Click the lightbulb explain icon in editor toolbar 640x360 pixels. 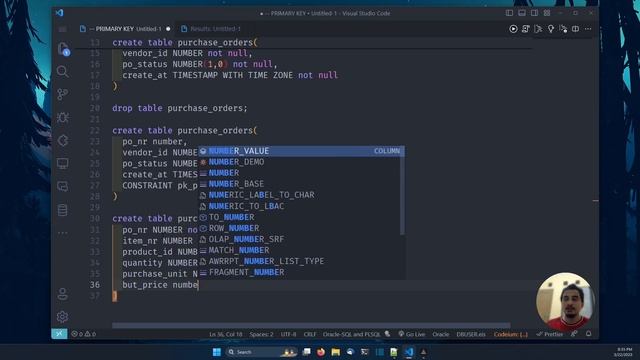tap(551, 29)
